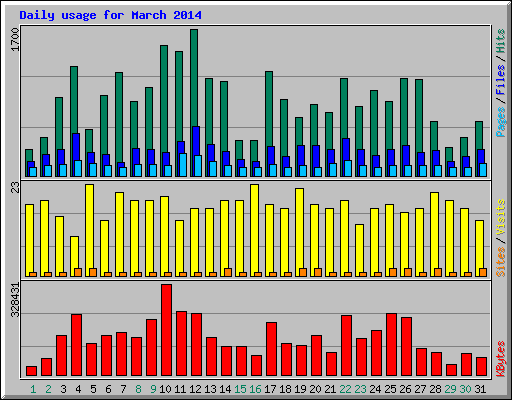Click the tallest red KBytes bar for day 10
This screenshot has width=512, height=400.
click(166, 330)
